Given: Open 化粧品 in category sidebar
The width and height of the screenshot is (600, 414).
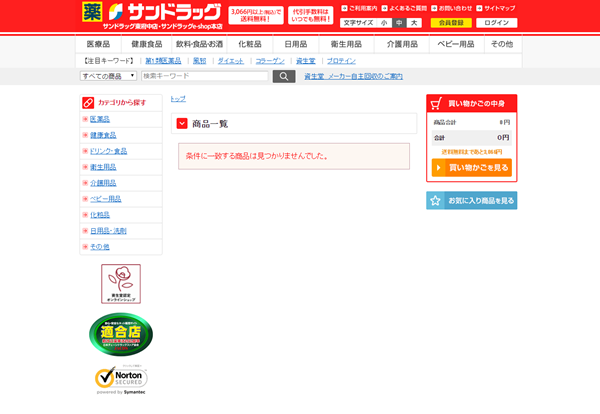Looking at the screenshot, I should pos(100,215).
